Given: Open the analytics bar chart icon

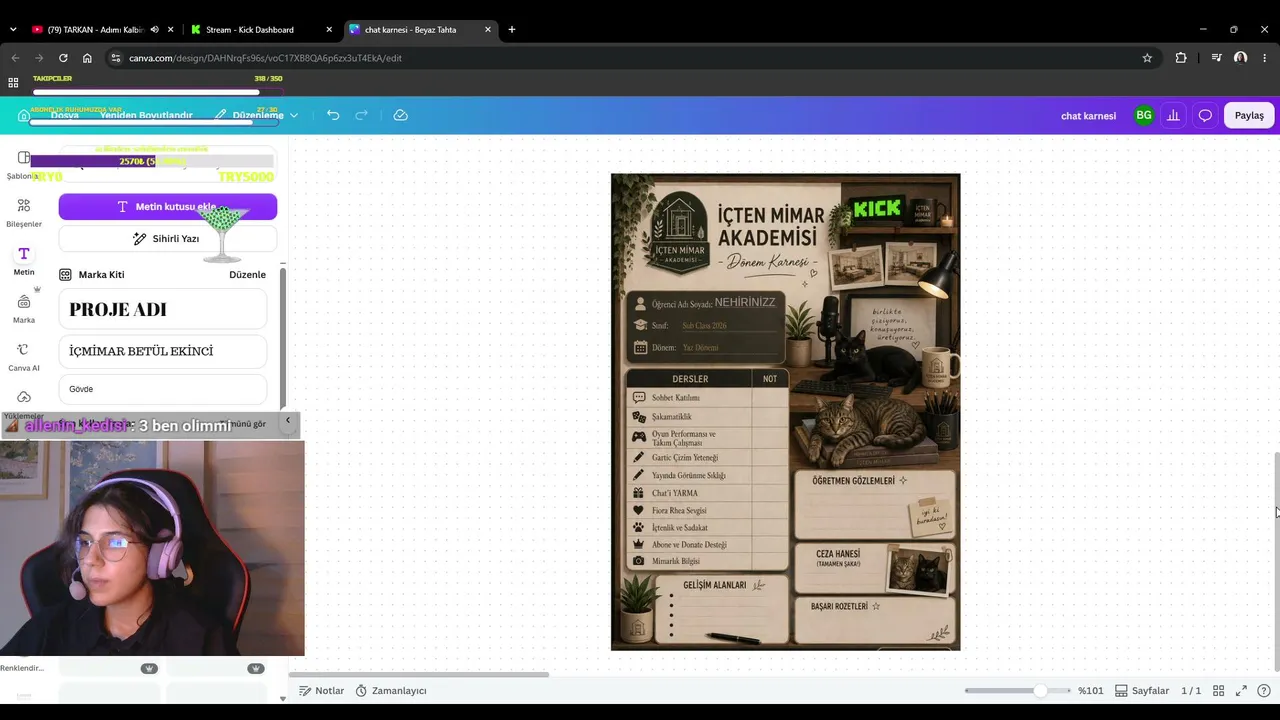Looking at the screenshot, I should (x=1173, y=115).
